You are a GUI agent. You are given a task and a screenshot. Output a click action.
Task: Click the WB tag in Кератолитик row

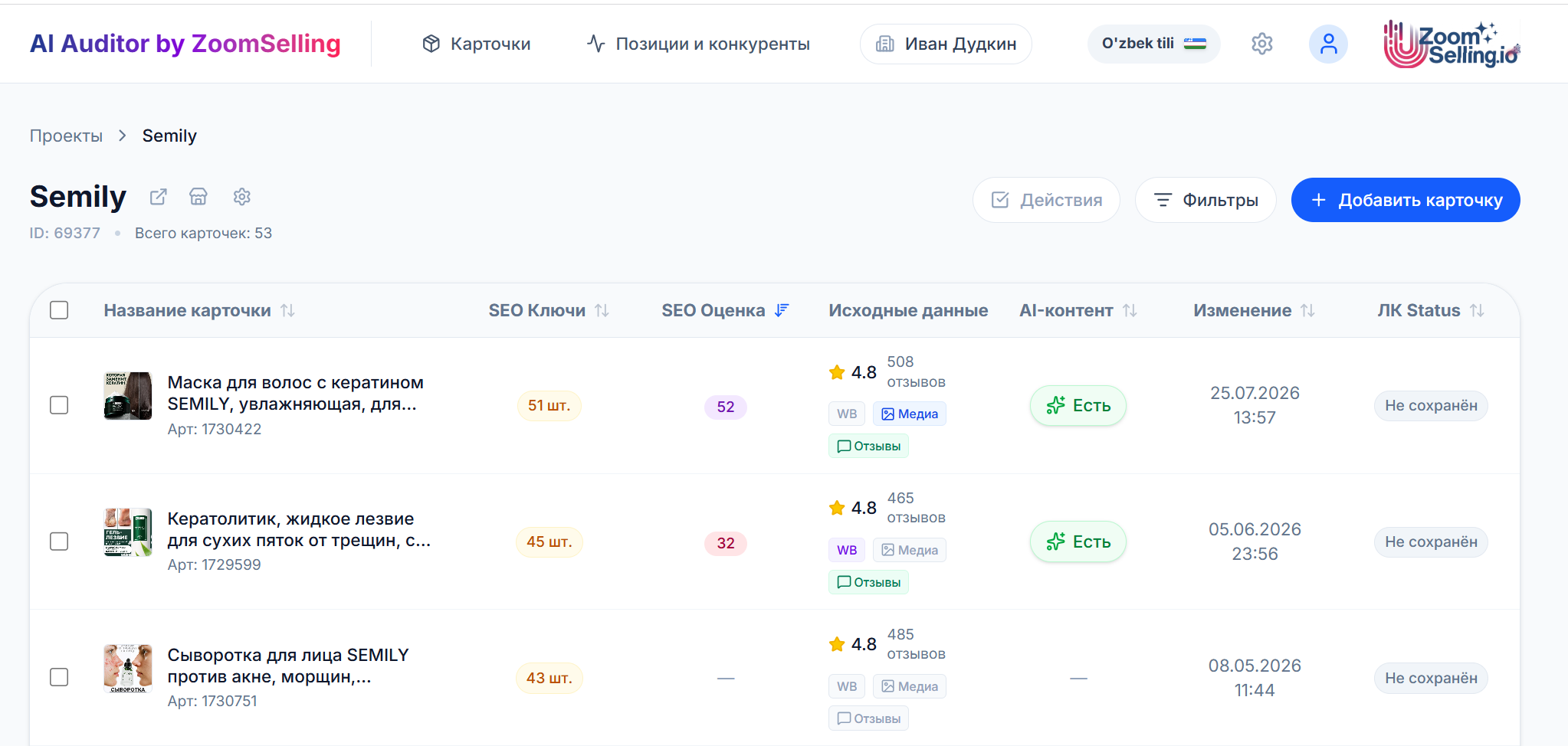click(847, 550)
